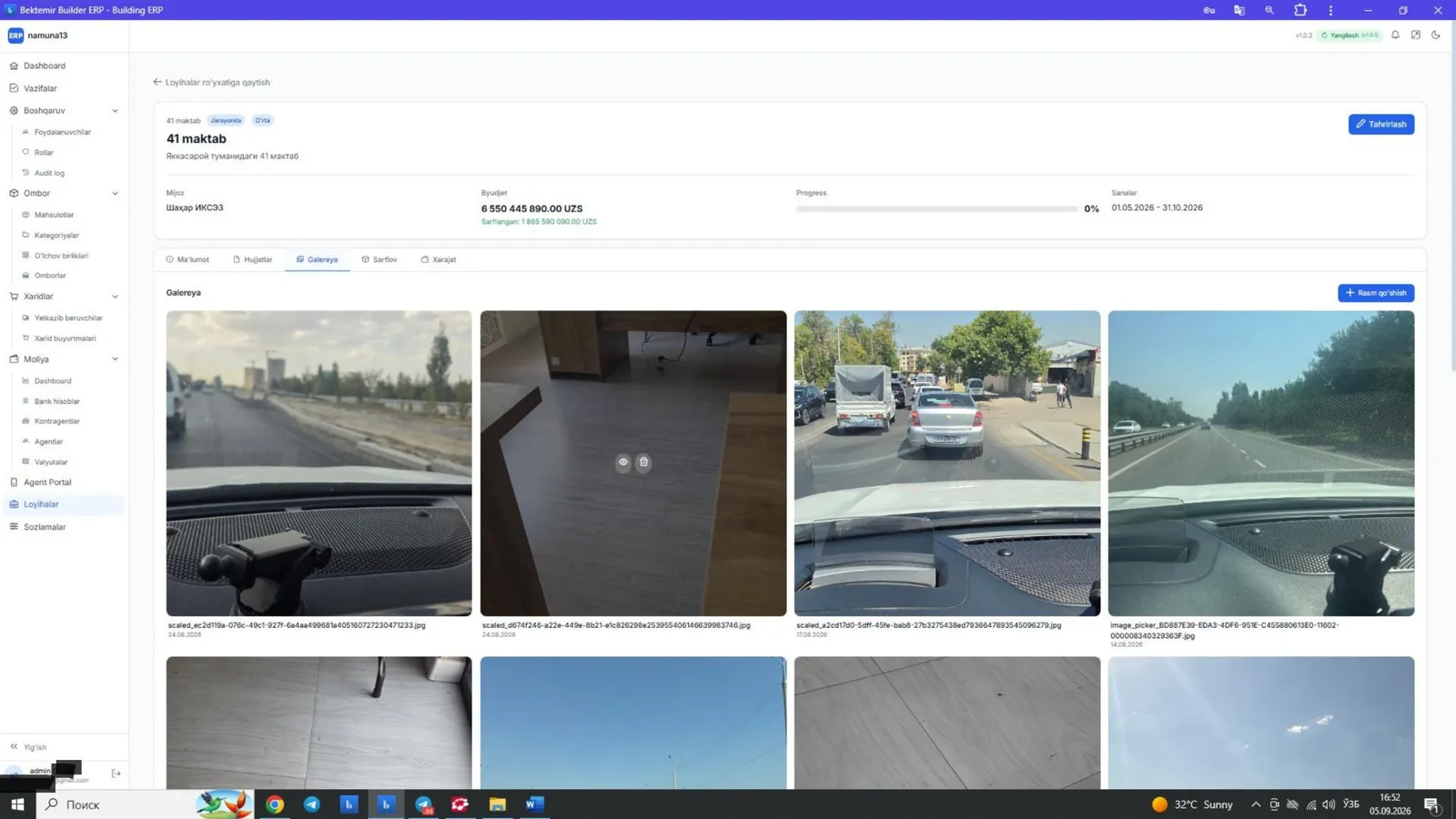Click the Yangilash update badge

click(x=1350, y=35)
